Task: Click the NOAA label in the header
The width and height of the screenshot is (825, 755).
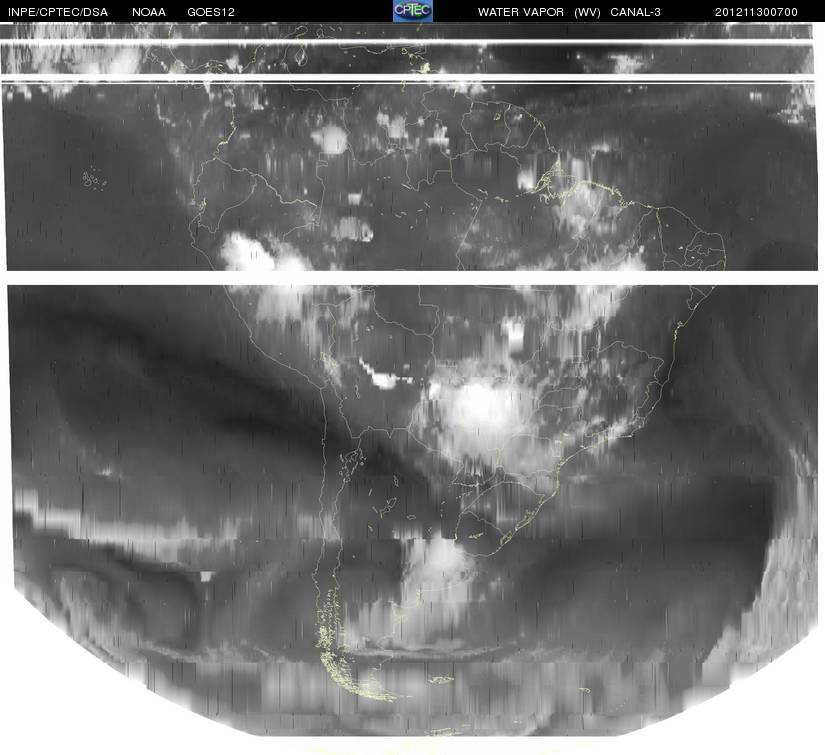Action: (149, 12)
